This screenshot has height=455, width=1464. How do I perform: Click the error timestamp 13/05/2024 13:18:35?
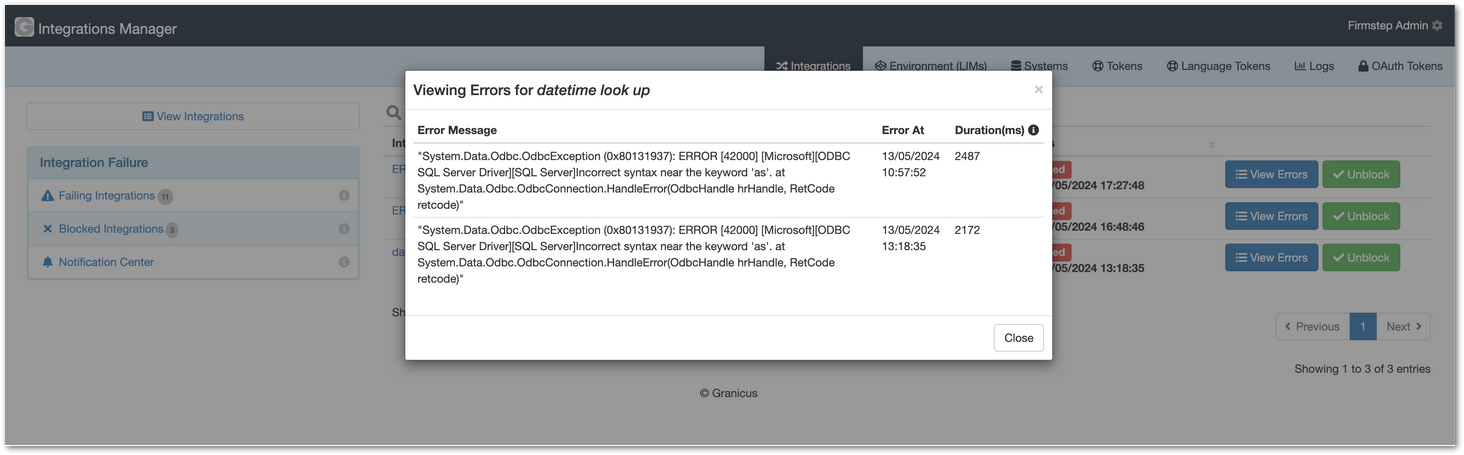(x=911, y=238)
